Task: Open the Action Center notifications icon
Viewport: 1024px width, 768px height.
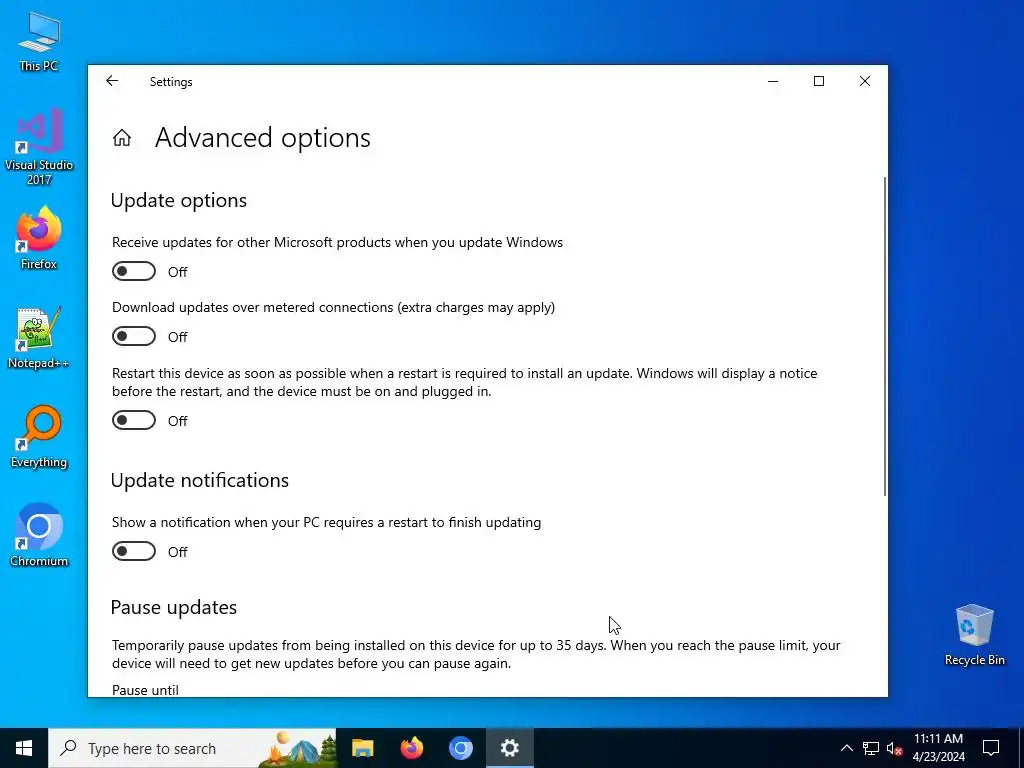Action: pyautogui.click(x=991, y=748)
